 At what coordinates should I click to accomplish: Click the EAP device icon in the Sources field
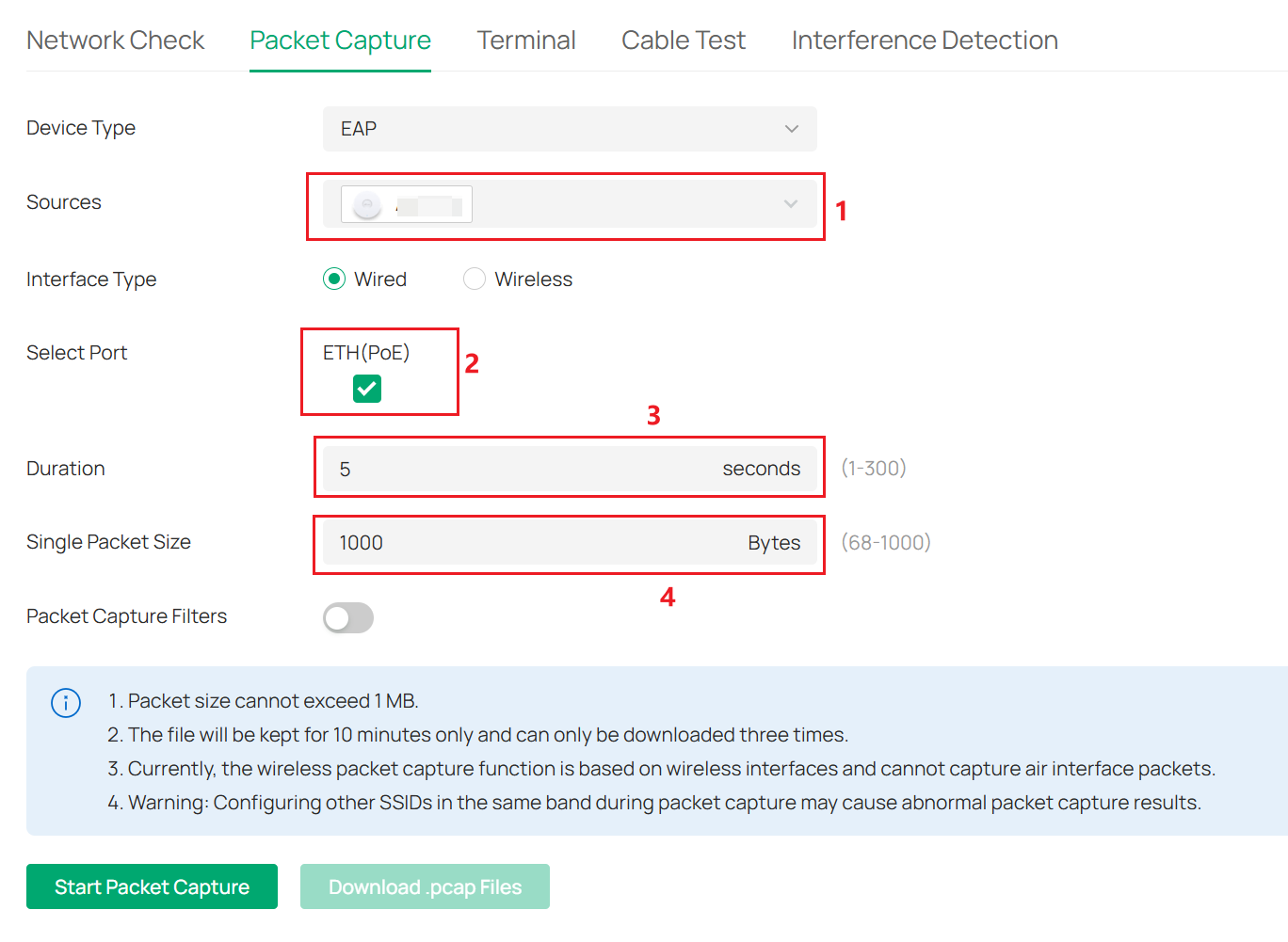click(366, 203)
